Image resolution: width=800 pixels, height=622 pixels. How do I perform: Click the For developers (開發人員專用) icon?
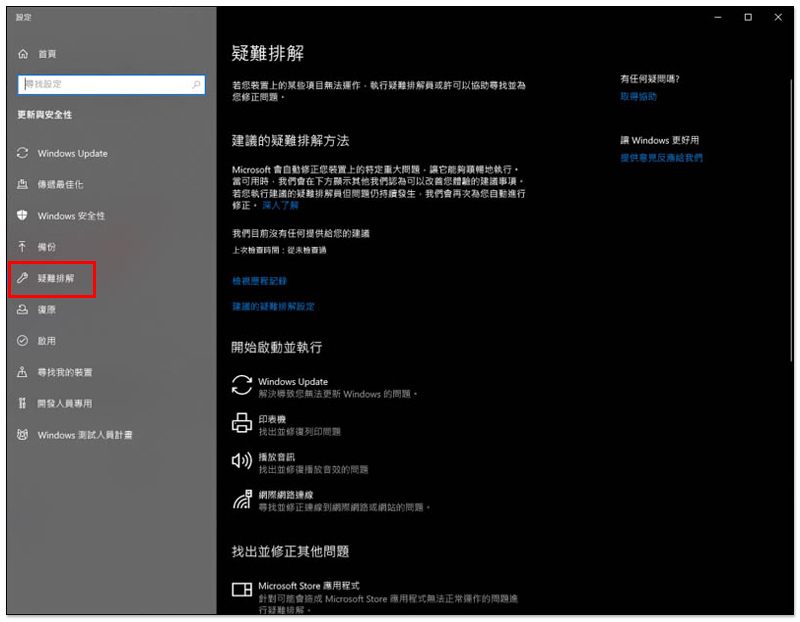tap(22, 403)
